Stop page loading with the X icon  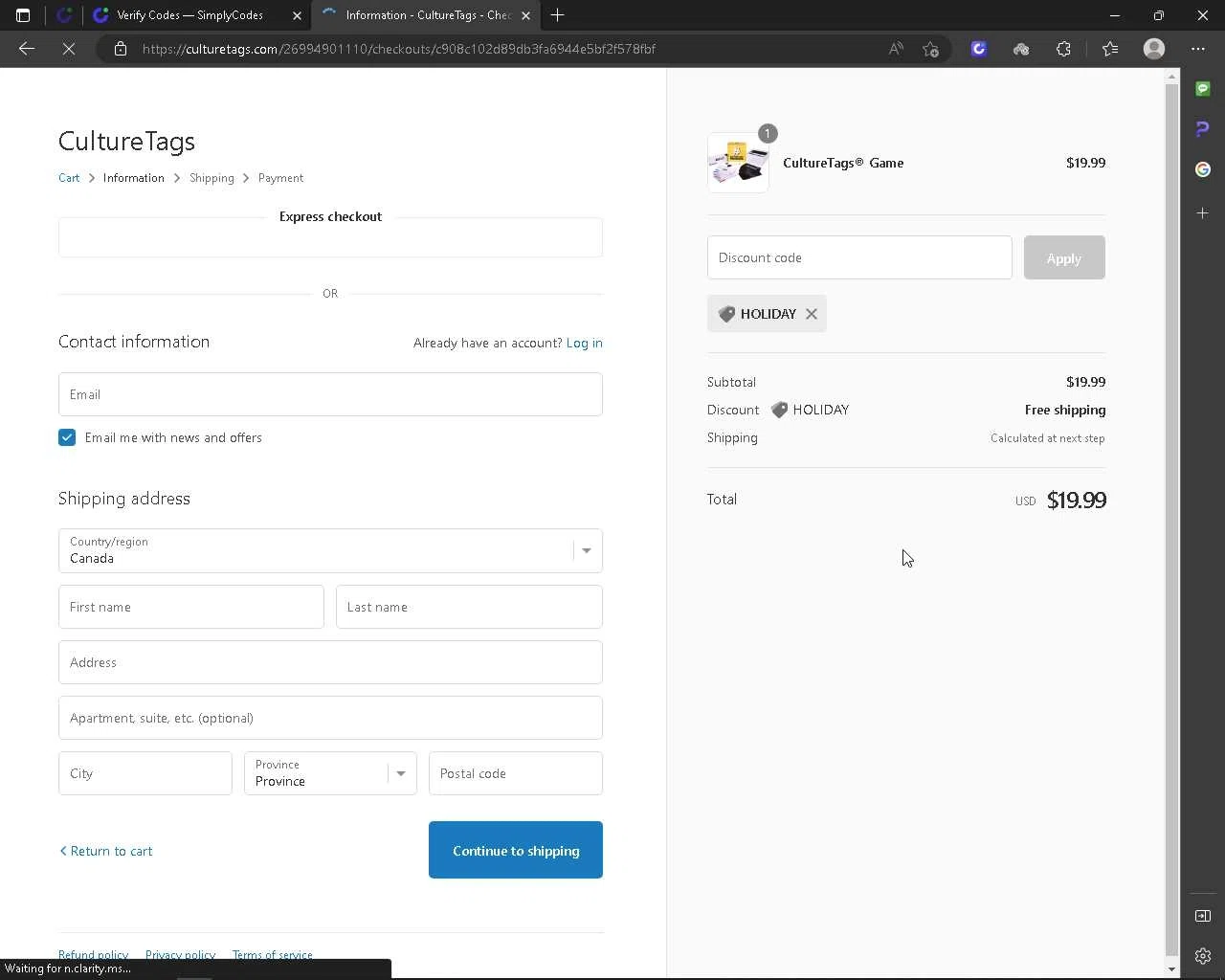pos(69,49)
